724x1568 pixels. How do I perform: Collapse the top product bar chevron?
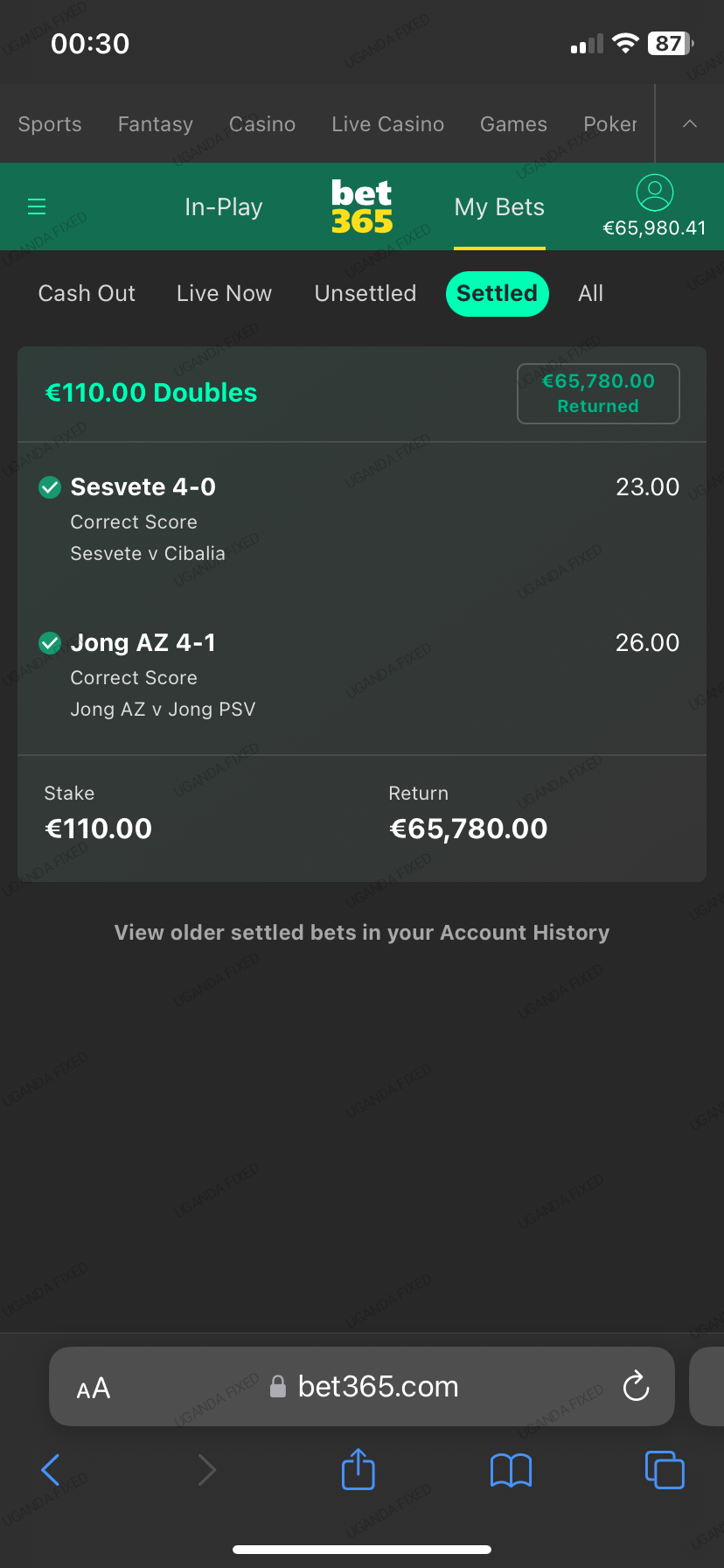690,124
